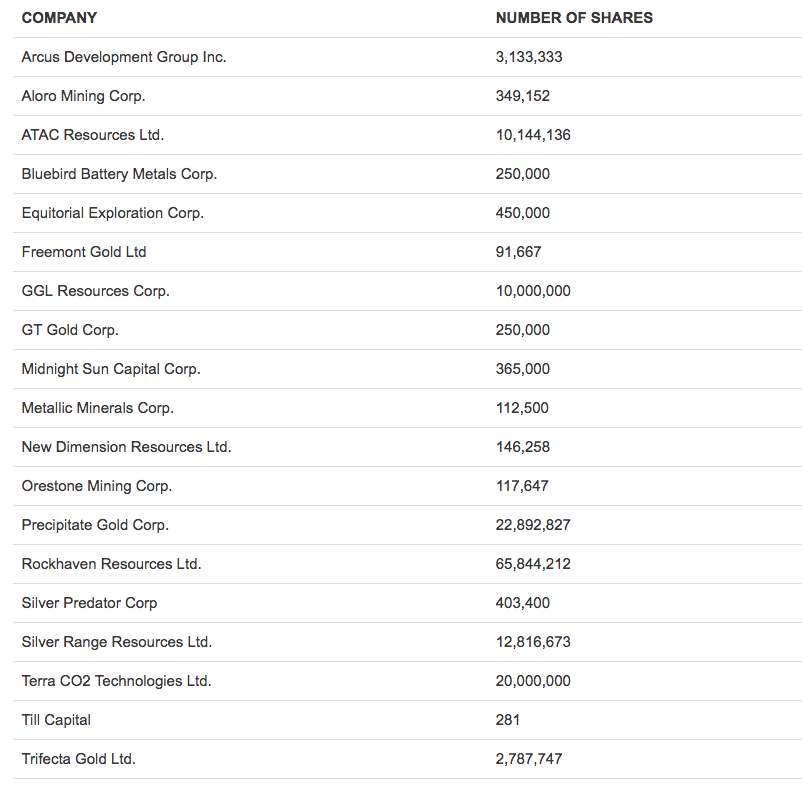The image size is (802, 804).
Task: Select Arcus Development Group Inc. row
Action: pos(407,57)
